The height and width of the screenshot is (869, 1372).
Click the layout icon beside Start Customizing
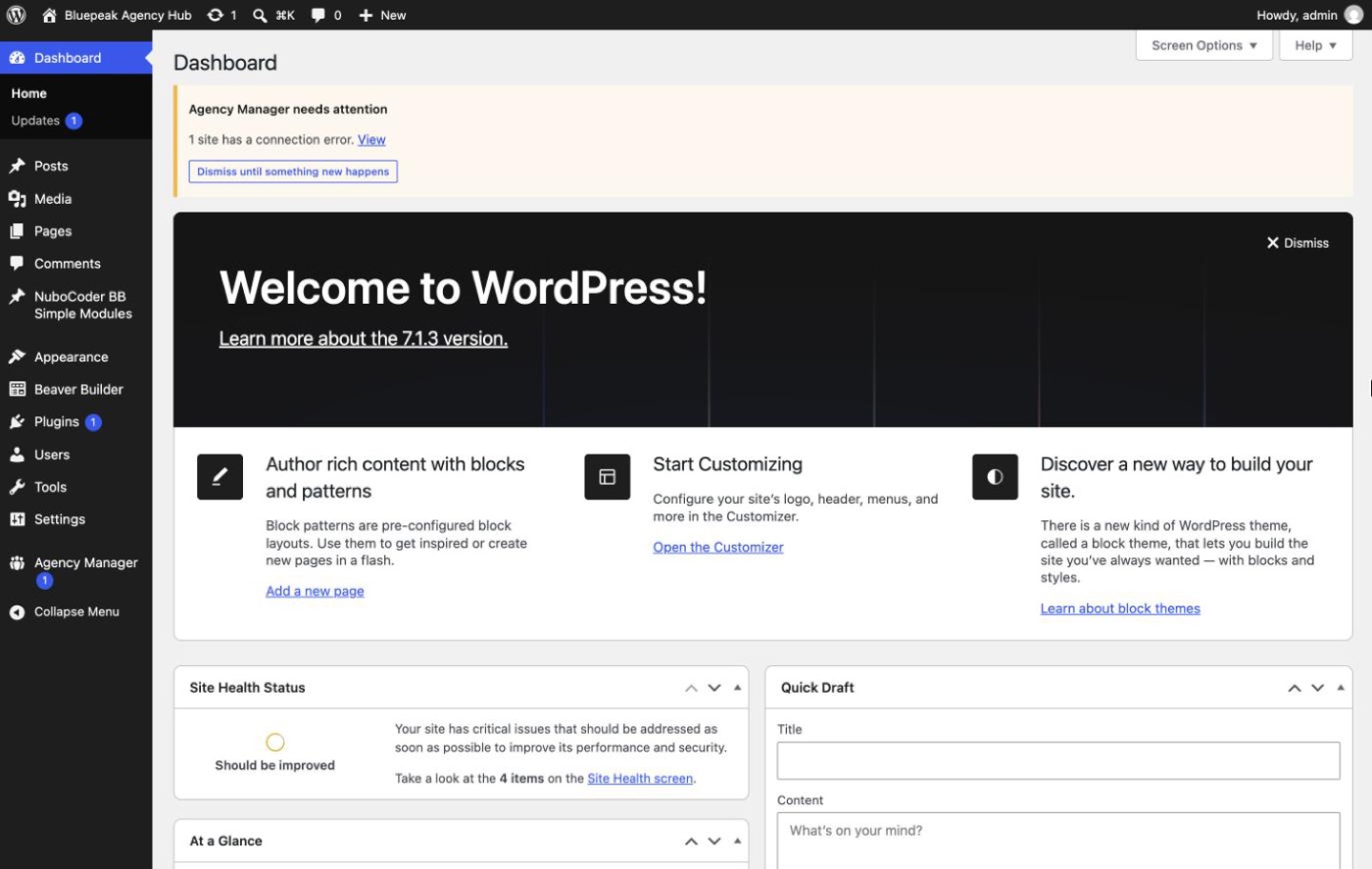(608, 477)
